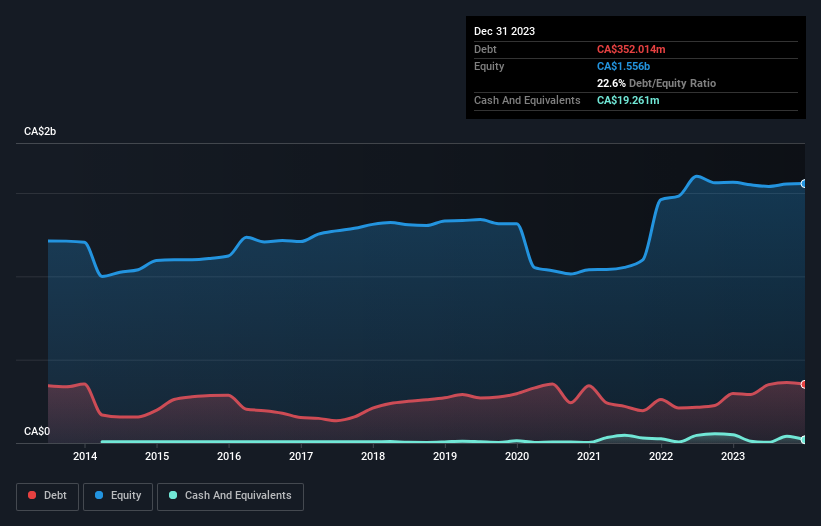The height and width of the screenshot is (526, 821).
Task: Toggle Cash And Equivalents legend button
Action: tap(230, 496)
